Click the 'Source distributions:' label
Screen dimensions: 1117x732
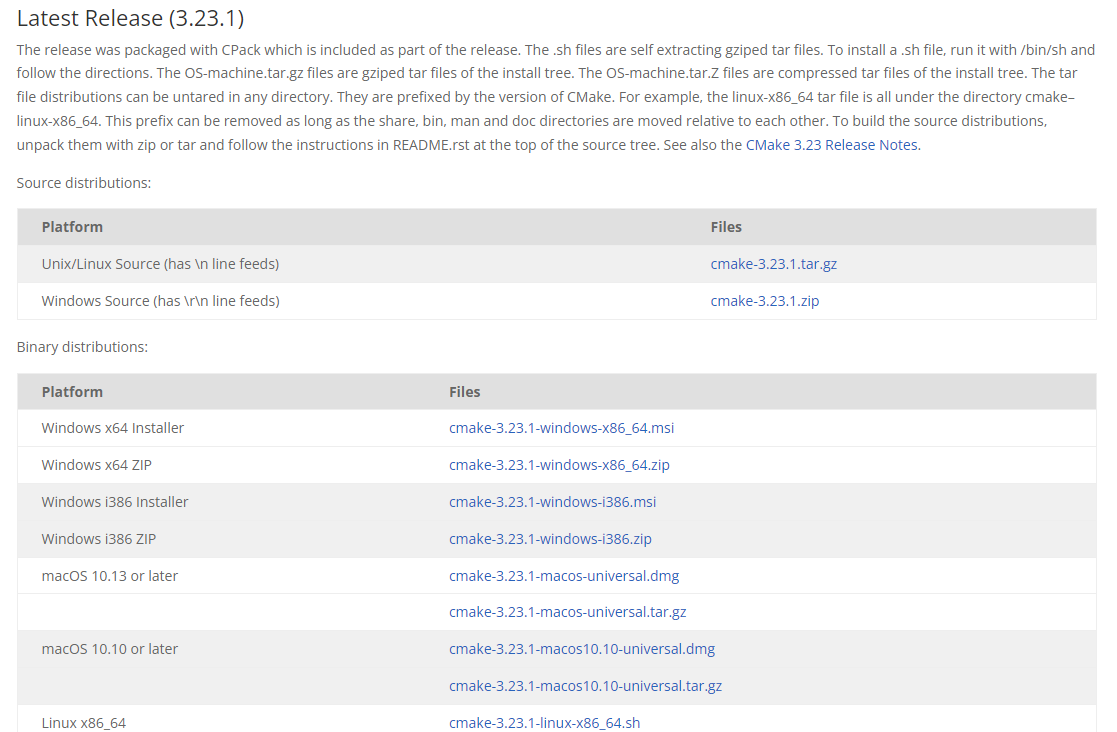(84, 183)
